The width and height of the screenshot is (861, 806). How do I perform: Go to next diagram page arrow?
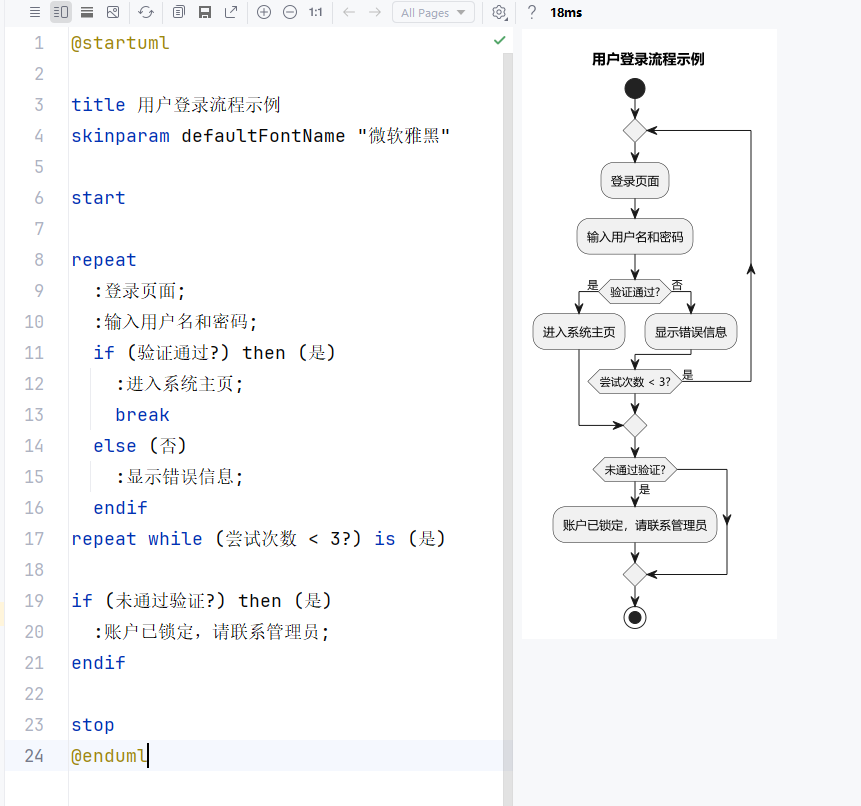[375, 12]
